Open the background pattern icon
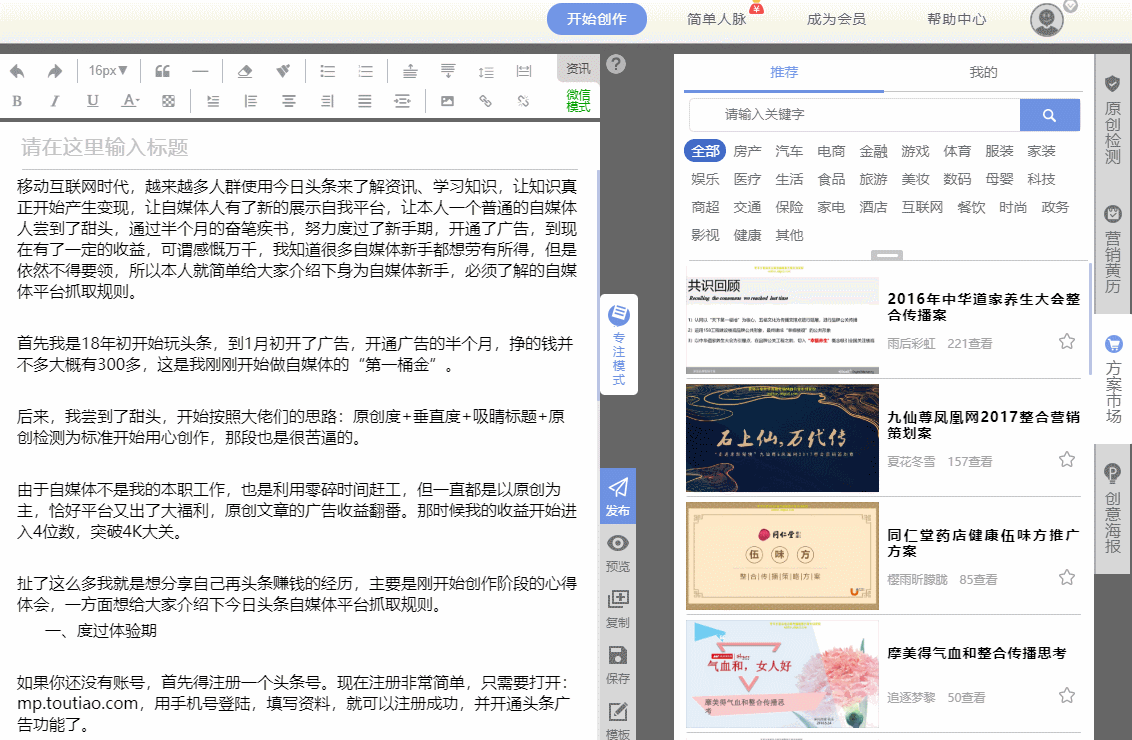The height and width of the screenshot is (740, 1132). click(168, 101)
